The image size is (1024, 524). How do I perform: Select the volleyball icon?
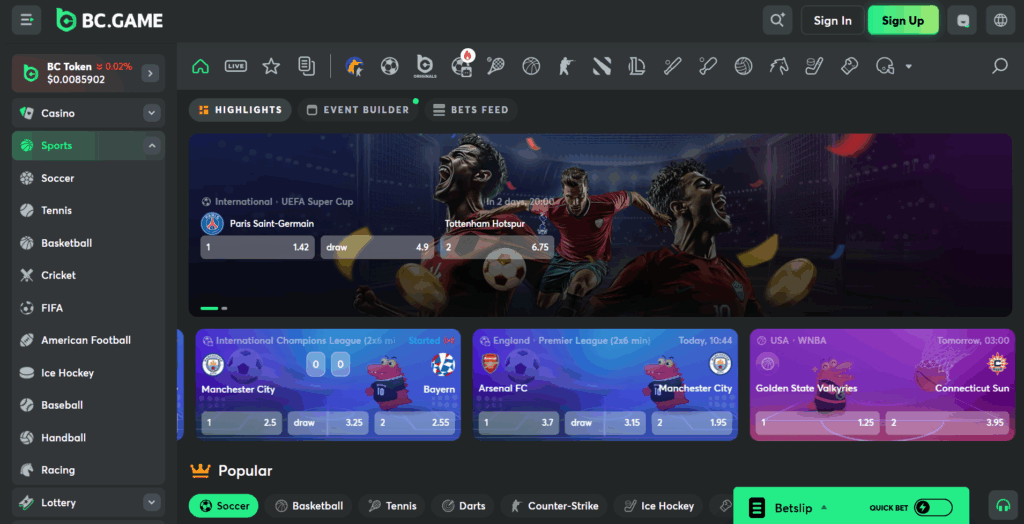point(743,66)
